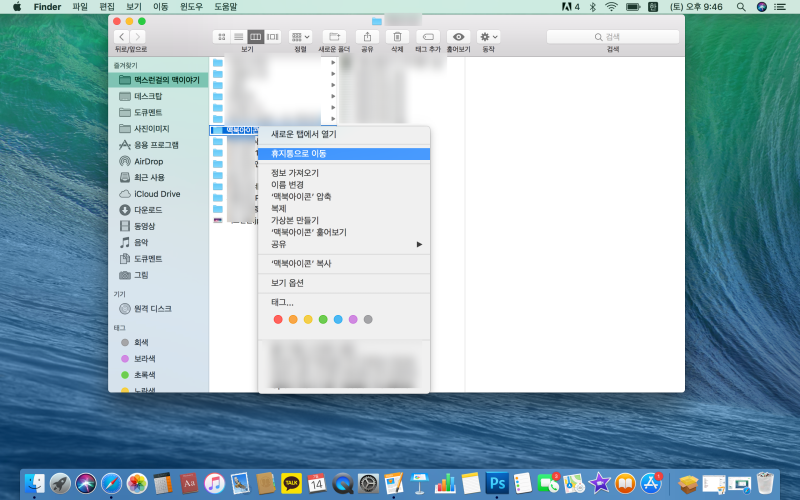Choose 휴지통으로 이동 in context menu
This screenshot has width=800, height=500.
coord(299,154)
